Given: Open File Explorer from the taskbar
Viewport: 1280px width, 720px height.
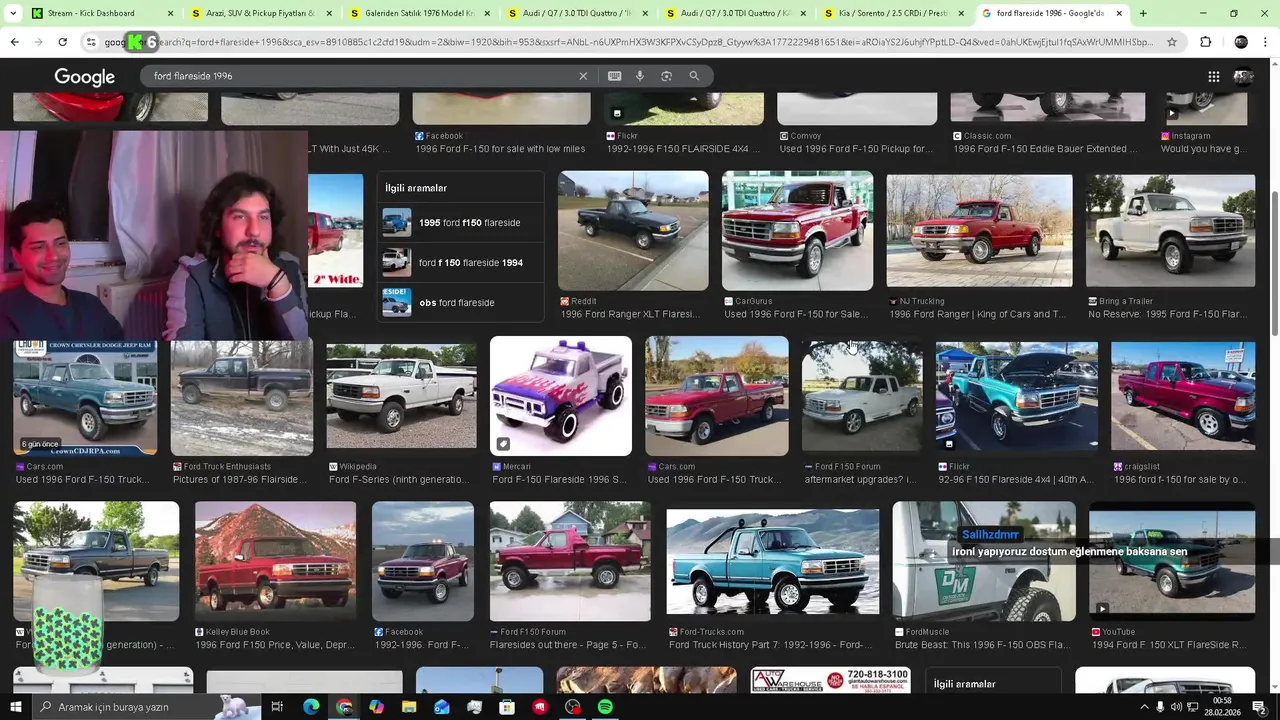Looking at the screenshot, I should pyautogui.click(x=409, y=707).
